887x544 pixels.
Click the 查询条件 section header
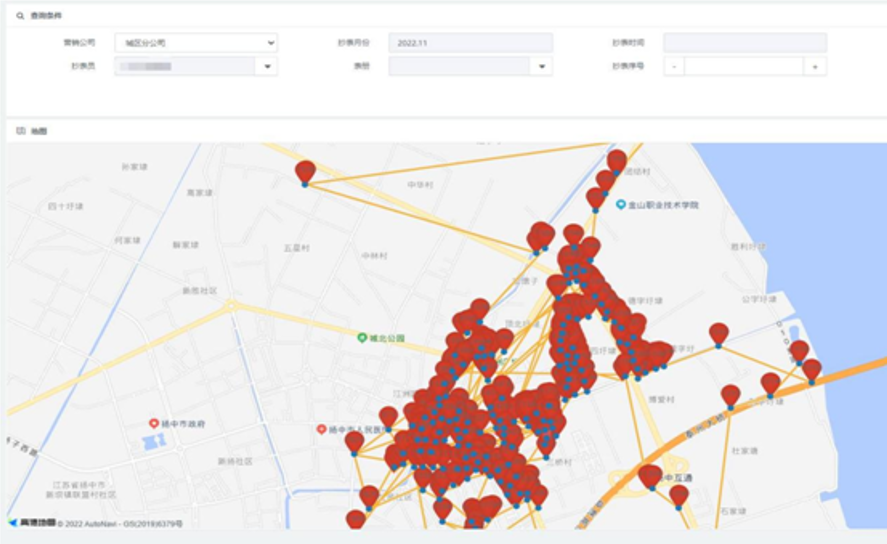[45, 16]
